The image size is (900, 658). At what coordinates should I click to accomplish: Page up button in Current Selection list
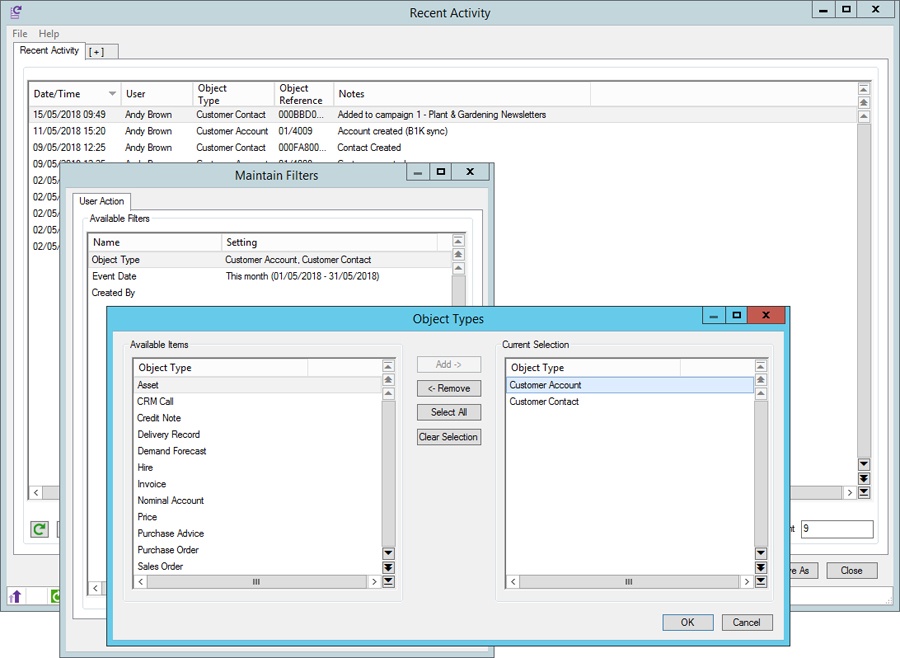[761, 380]
